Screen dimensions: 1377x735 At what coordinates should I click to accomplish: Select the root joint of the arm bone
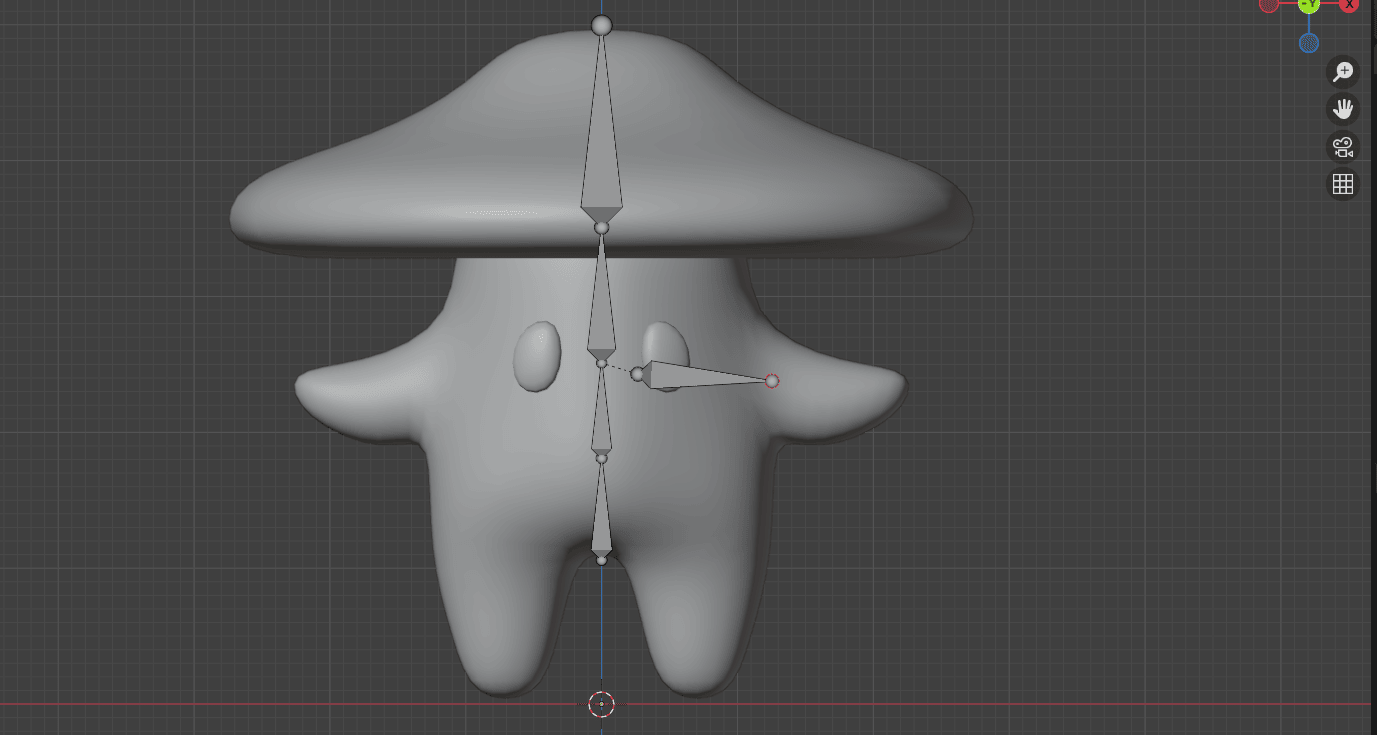(x=638, y=374)
